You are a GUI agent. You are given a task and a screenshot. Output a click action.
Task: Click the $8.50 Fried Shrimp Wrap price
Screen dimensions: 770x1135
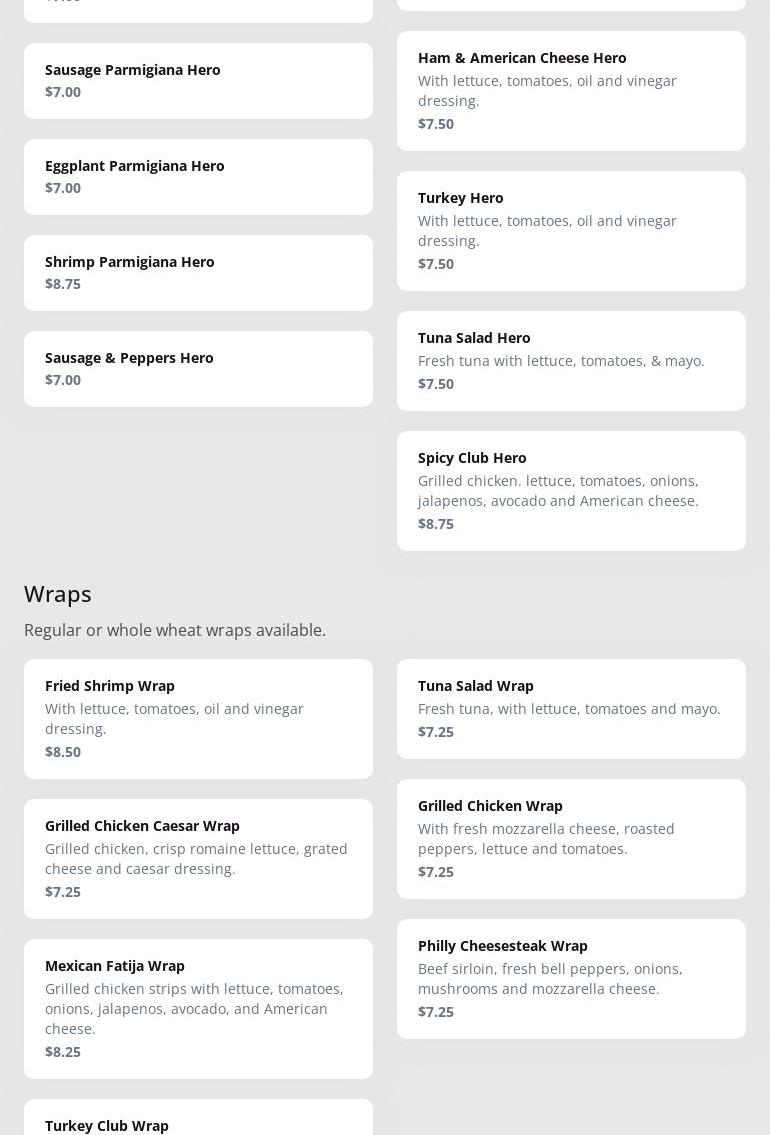click(x=63, y=752)
